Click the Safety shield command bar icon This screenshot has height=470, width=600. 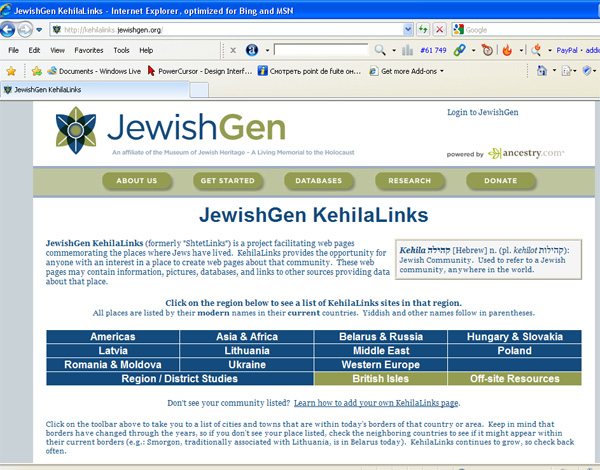[x=587, y=70]
